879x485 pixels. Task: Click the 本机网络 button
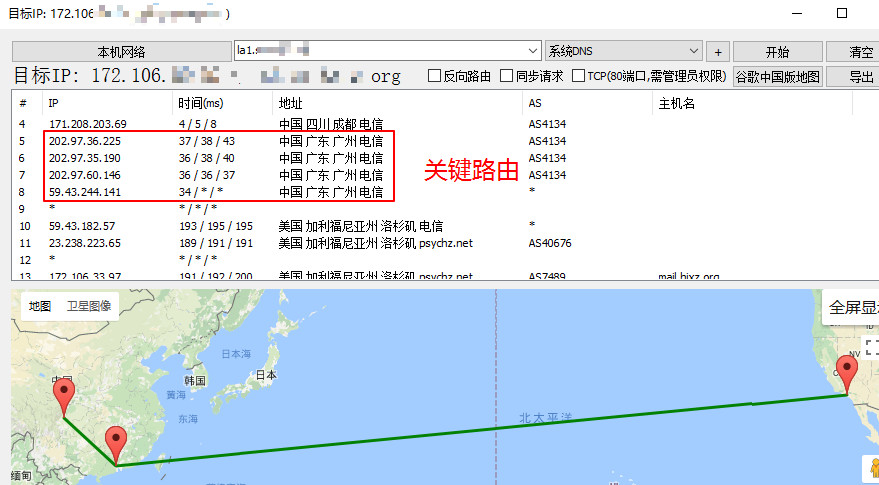[121, 52]
